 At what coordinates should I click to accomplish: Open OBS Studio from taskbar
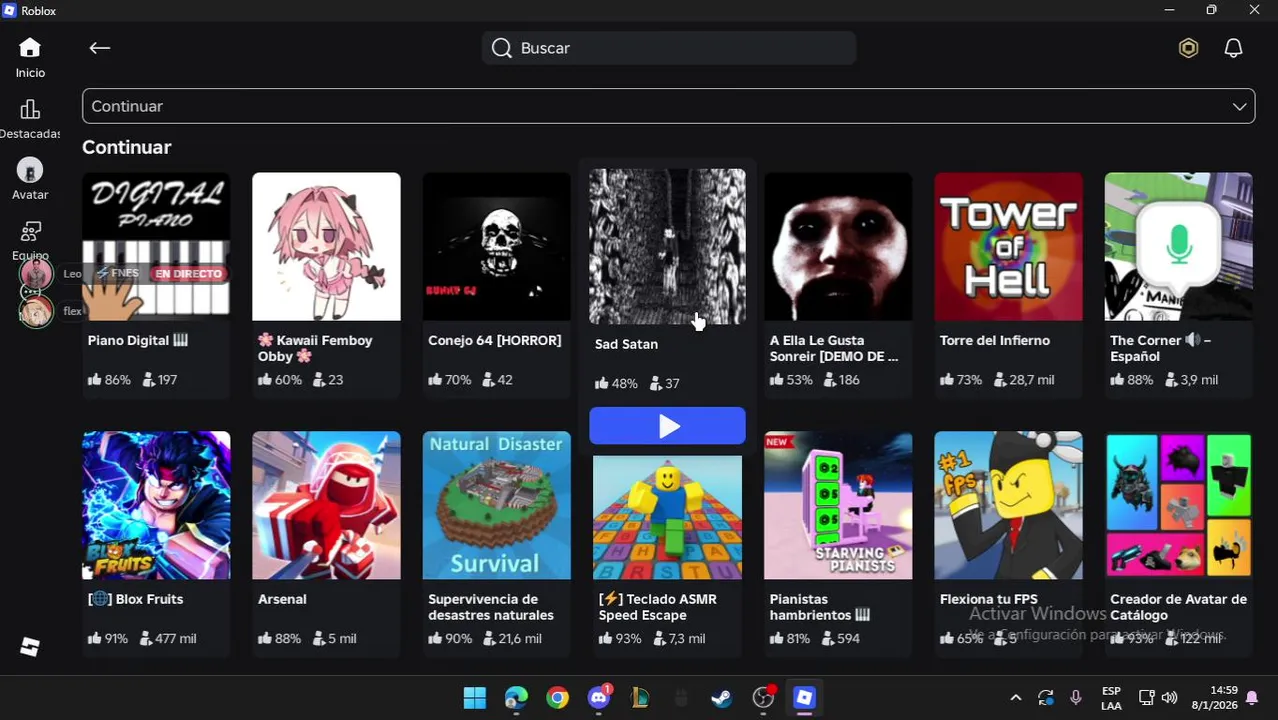point(763,698)
